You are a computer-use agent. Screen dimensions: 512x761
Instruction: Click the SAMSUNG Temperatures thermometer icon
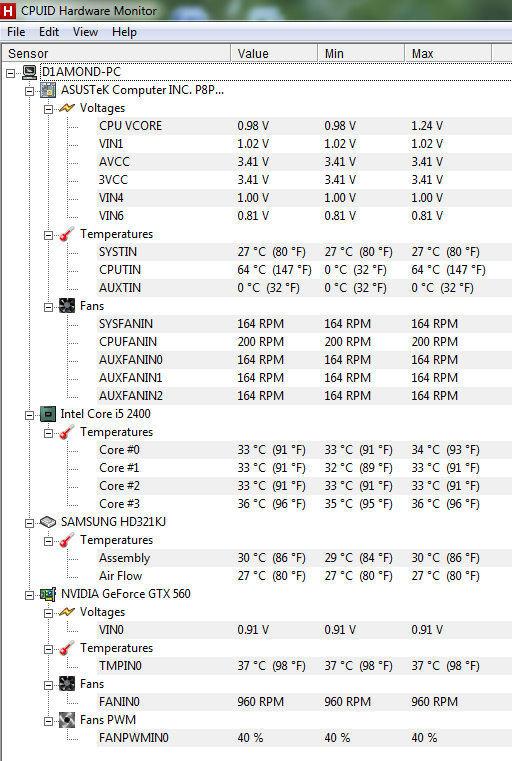click(x=66, y=540)
